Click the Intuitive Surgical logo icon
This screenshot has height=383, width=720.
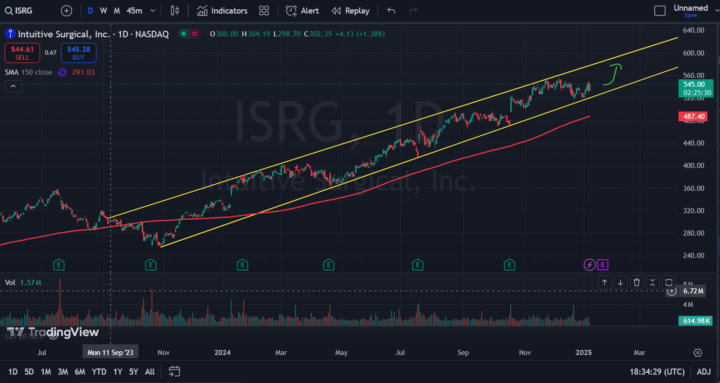tap(10, 34)
